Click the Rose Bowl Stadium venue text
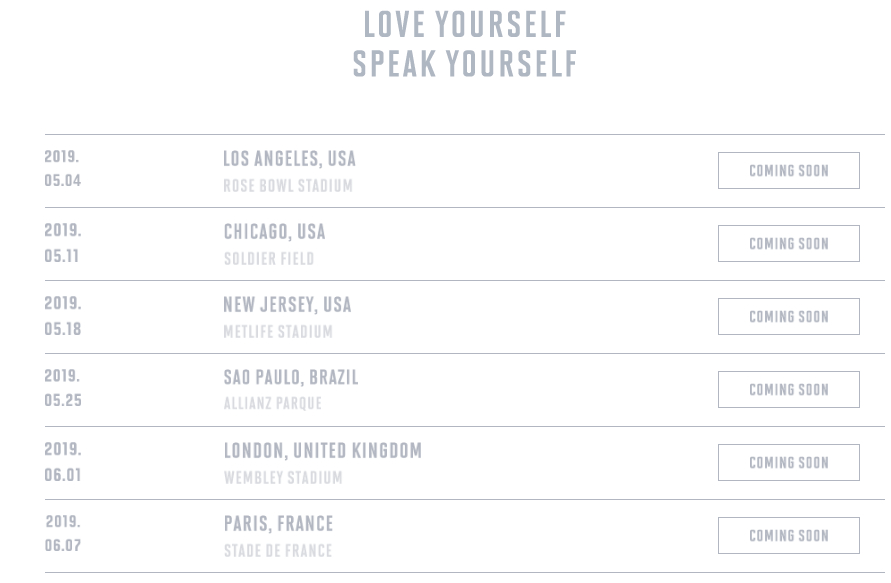 (288, 186)
